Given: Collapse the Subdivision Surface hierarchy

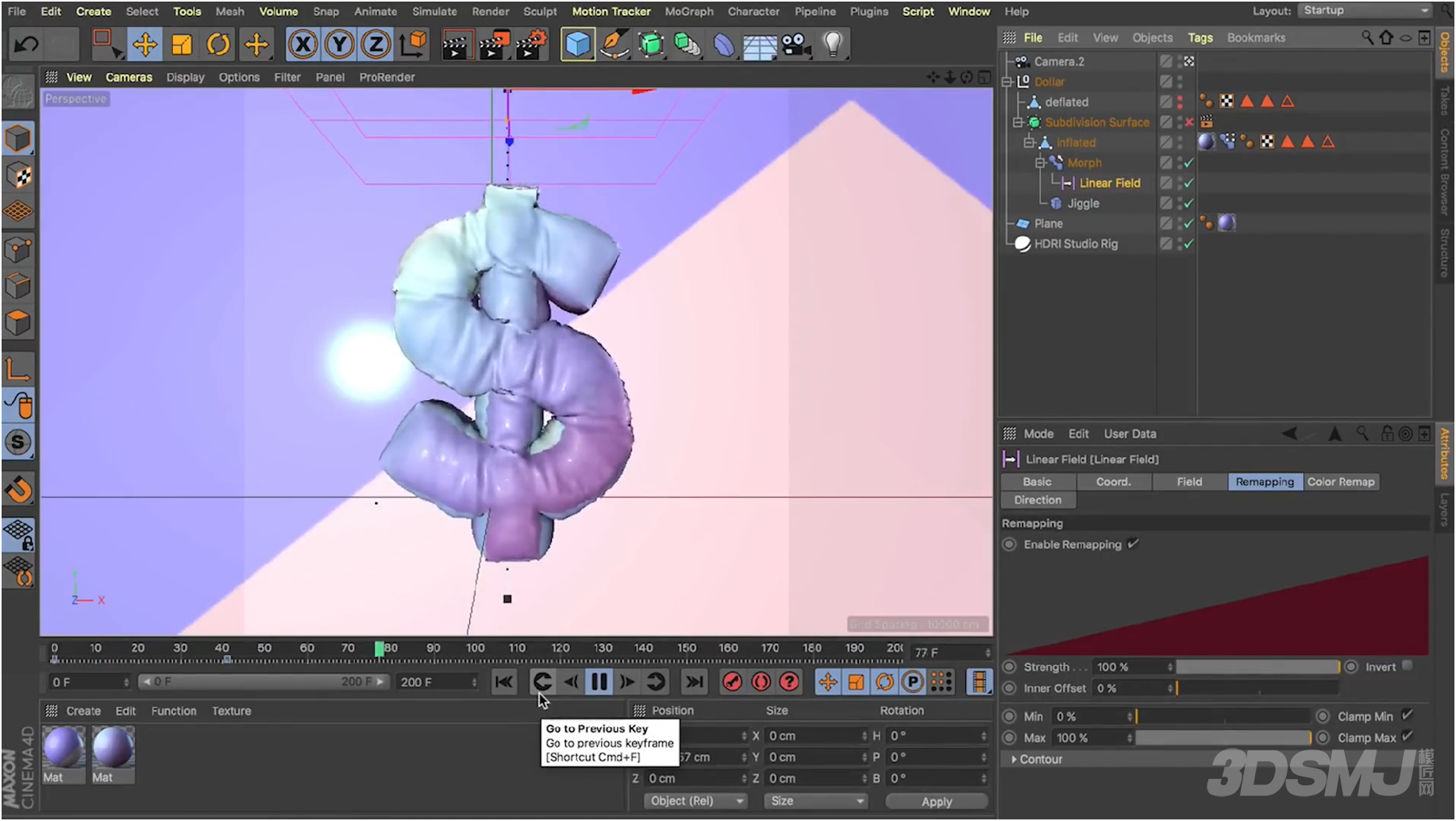Looking at the screenshot, I should 1018,122.
